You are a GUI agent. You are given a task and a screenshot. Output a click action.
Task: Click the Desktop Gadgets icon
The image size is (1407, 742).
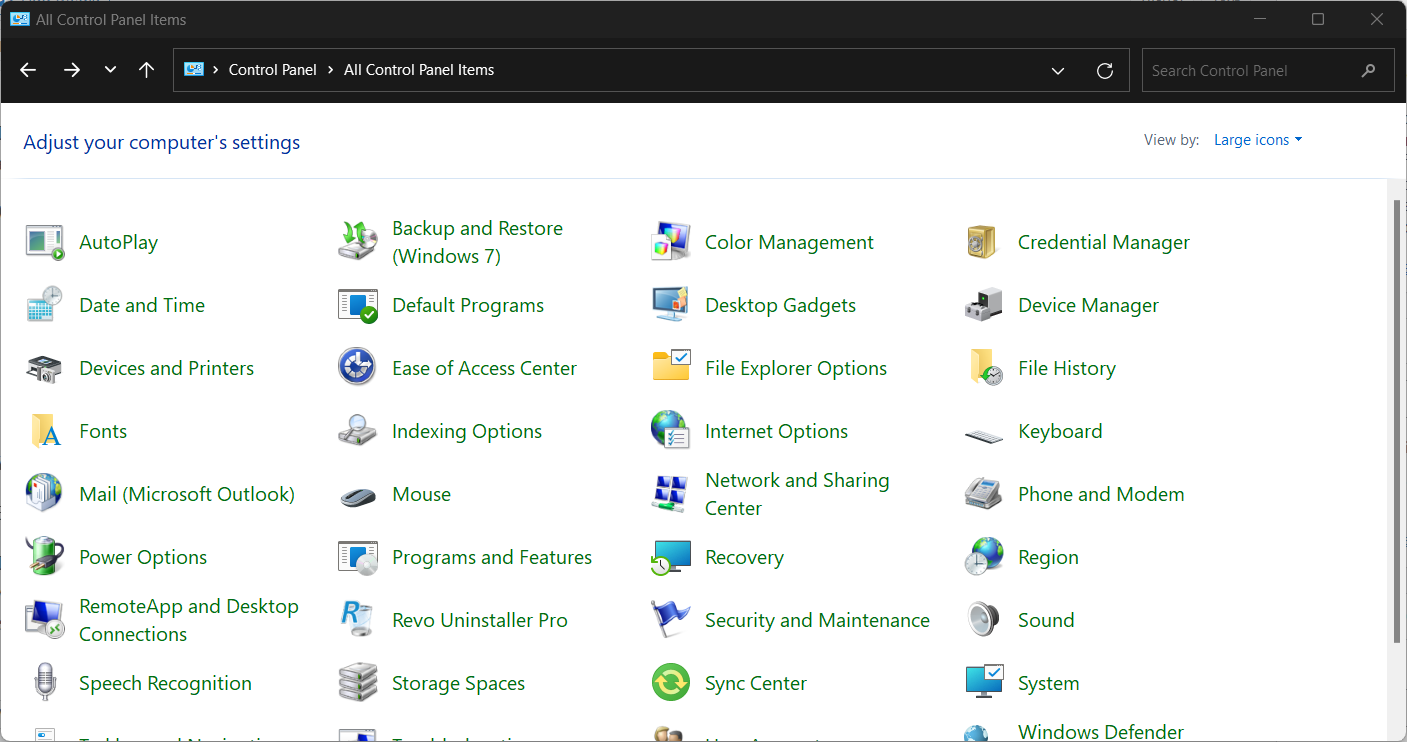pos(671,305)
